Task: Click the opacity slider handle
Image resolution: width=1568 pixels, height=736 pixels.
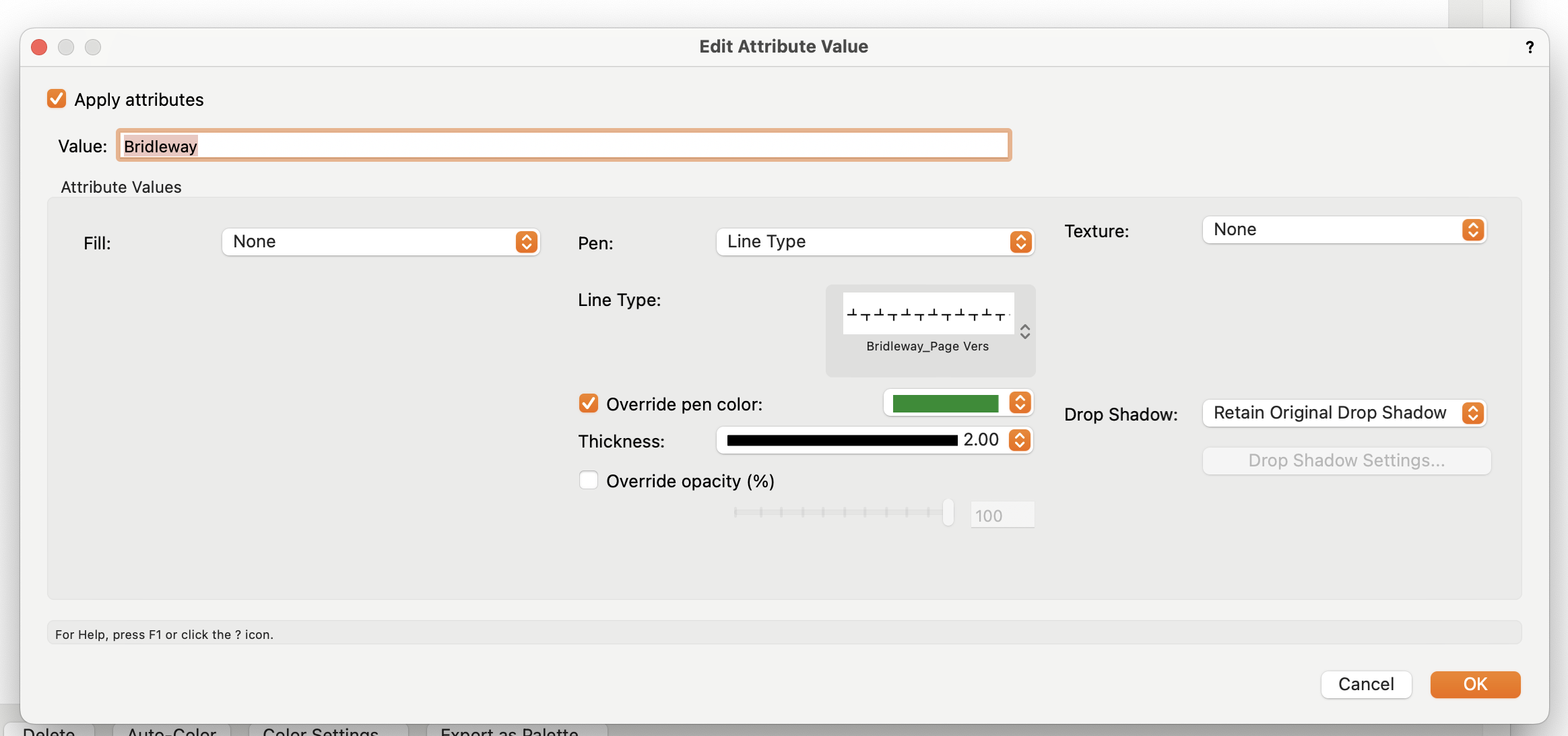Action: coord(949,512)
